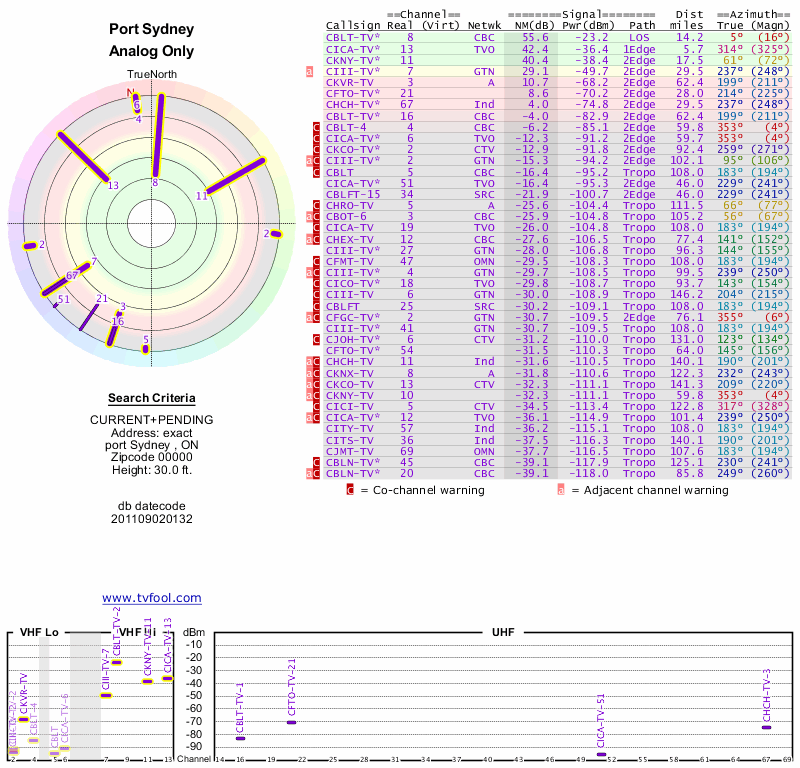Click co-channel warning icon beside CBLN-TV channel 45
Screen dimensions: 800x768
[x=317, y=462]
